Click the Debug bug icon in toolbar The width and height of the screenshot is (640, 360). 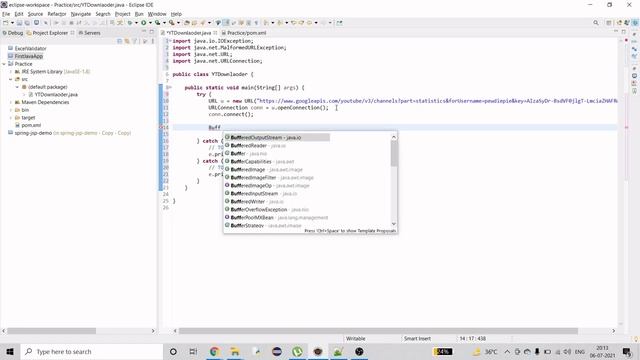pos(130,23)
